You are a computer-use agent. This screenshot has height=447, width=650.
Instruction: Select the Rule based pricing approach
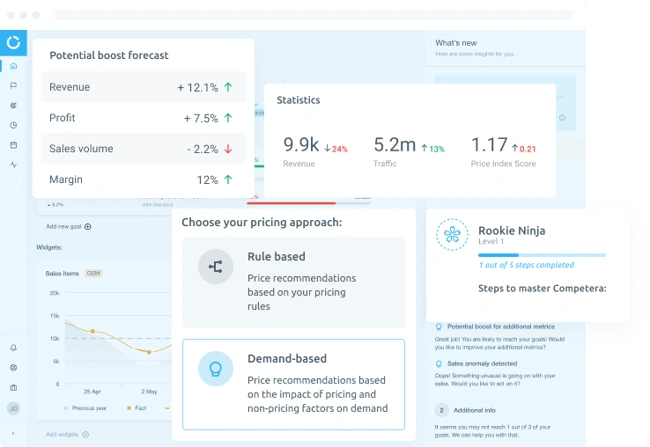pyautogui.click(x=293, y=272)
